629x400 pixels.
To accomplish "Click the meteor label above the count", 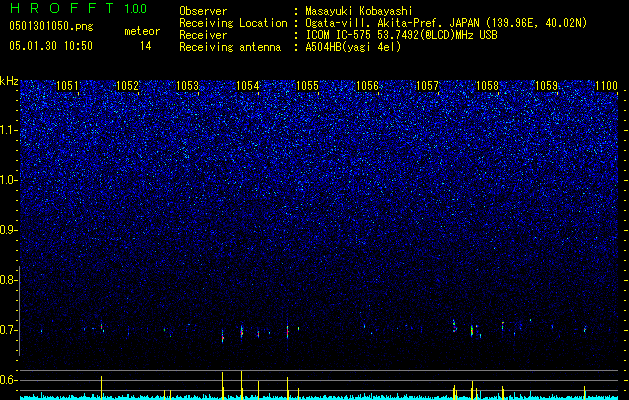I will click(142, 31).
